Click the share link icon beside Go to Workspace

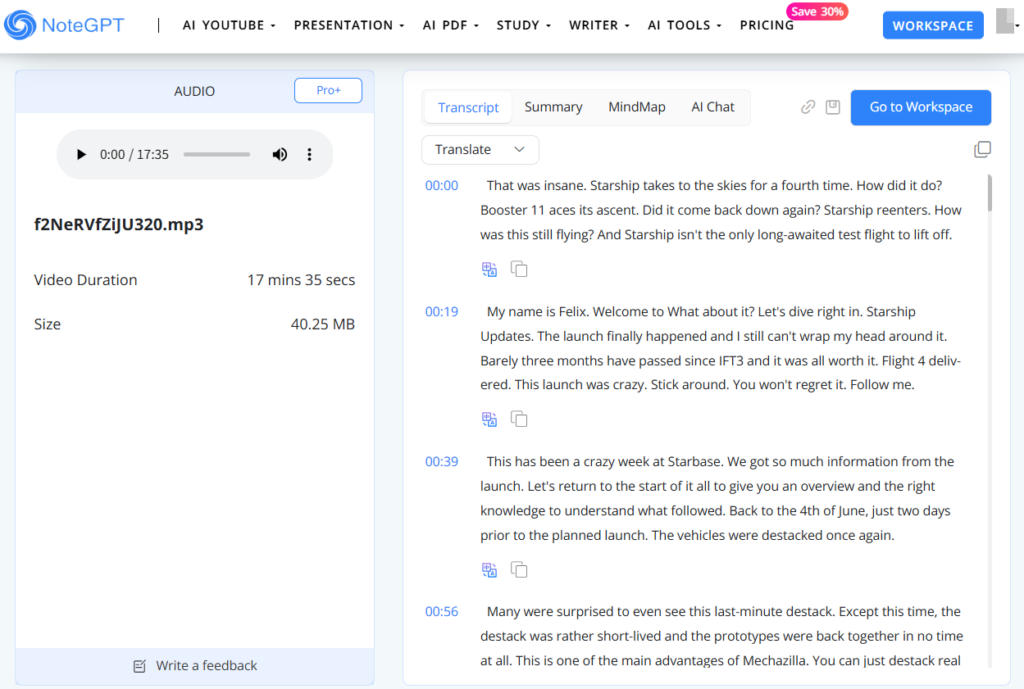(x=807, y=107)
